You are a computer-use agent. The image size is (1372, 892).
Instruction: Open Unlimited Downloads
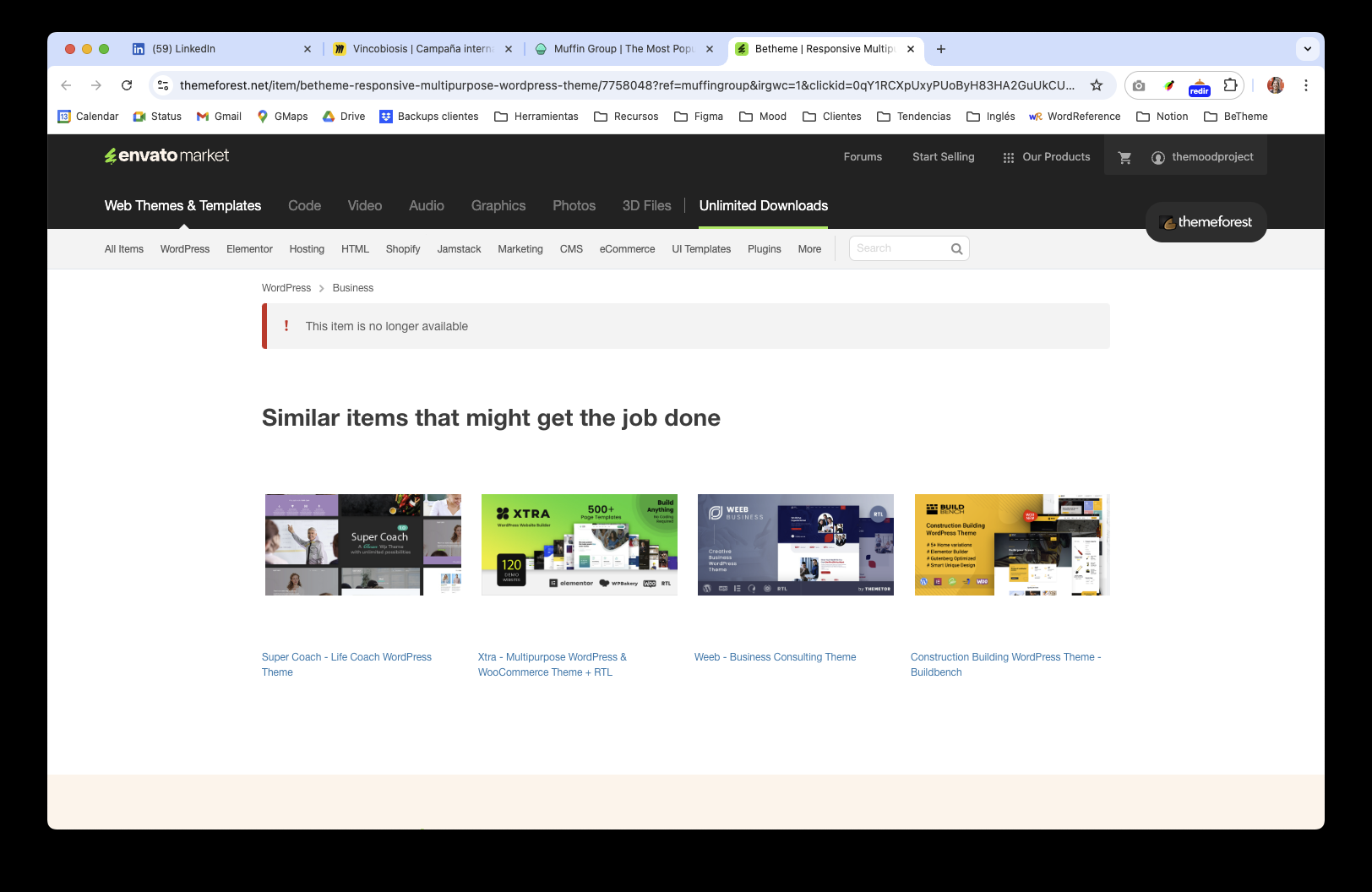[x=764, y=205]
